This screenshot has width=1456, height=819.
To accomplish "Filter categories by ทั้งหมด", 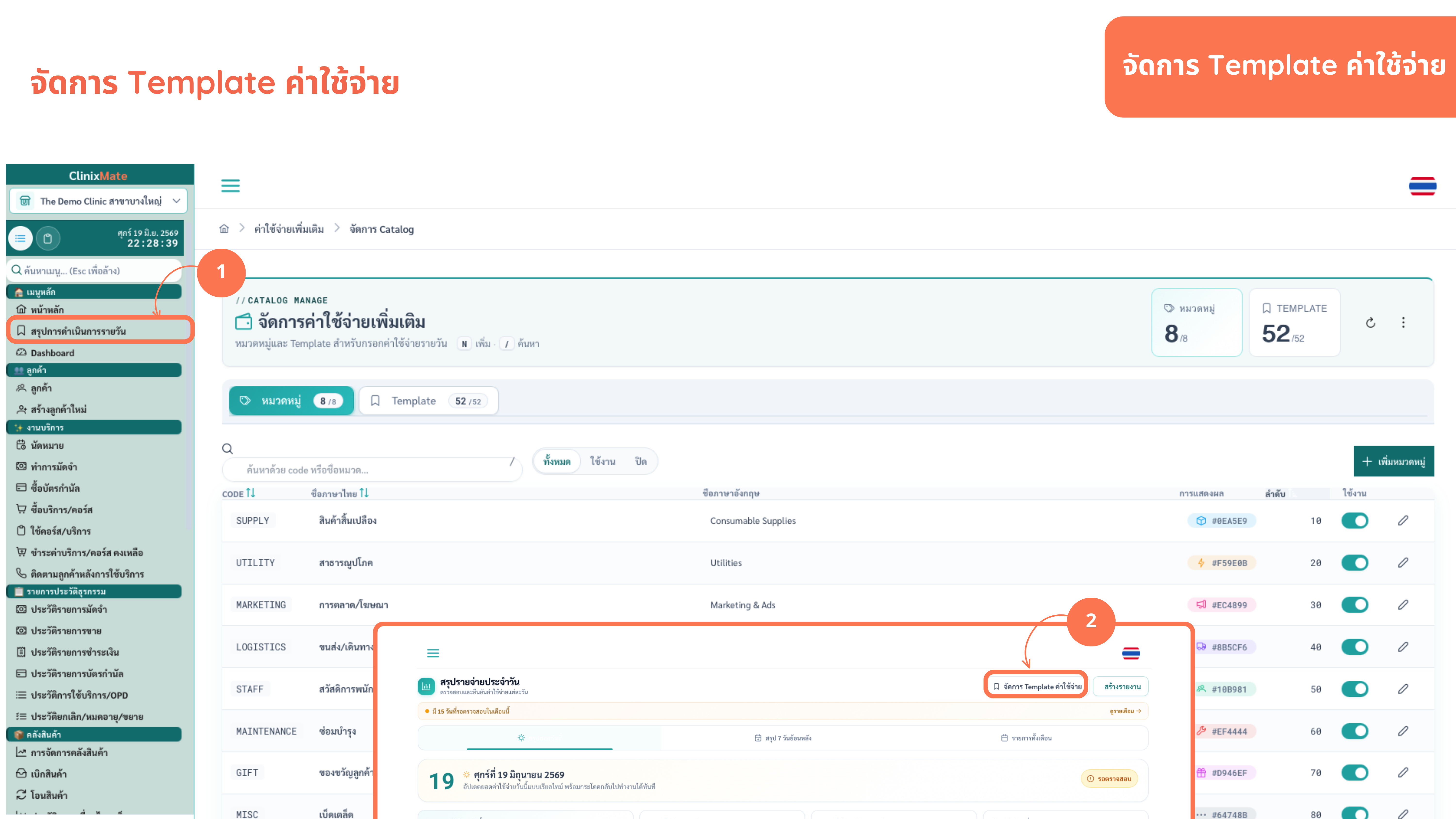I will tap(557, 461).
